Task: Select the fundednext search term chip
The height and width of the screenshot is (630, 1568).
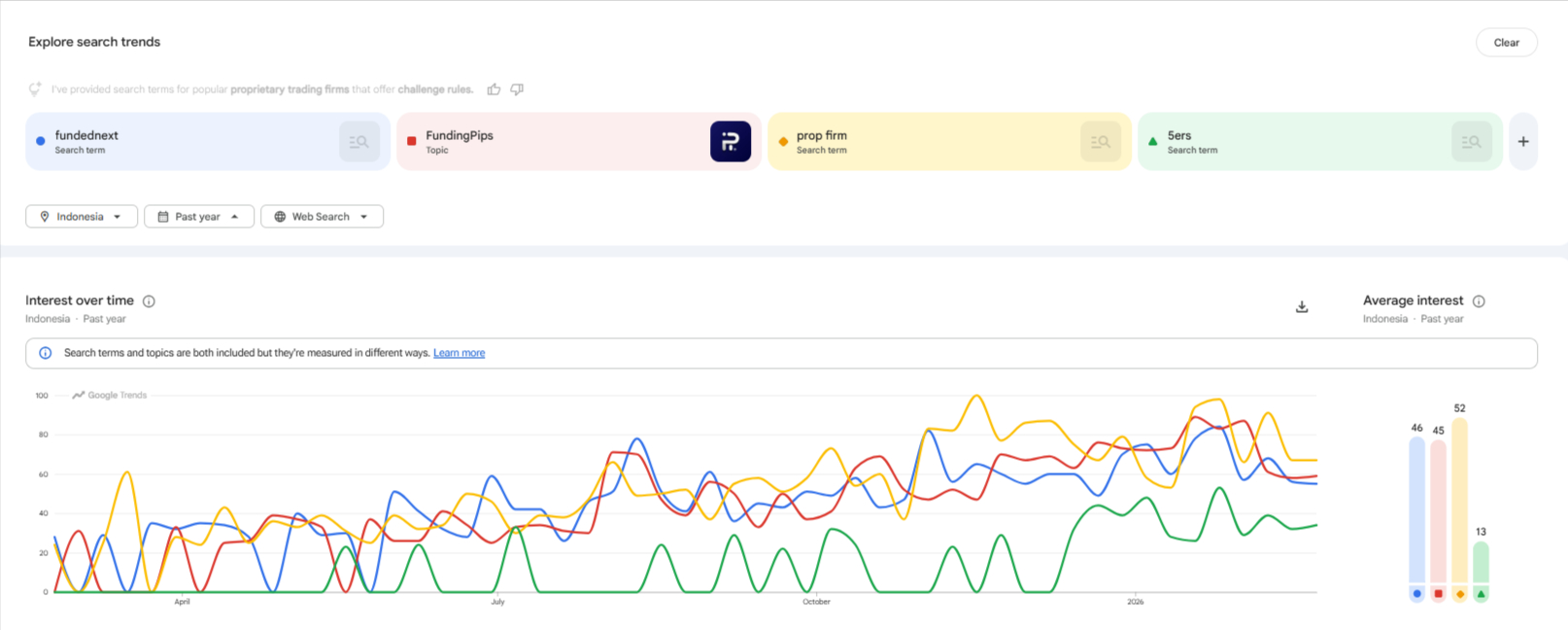Action: pos(208,142)
